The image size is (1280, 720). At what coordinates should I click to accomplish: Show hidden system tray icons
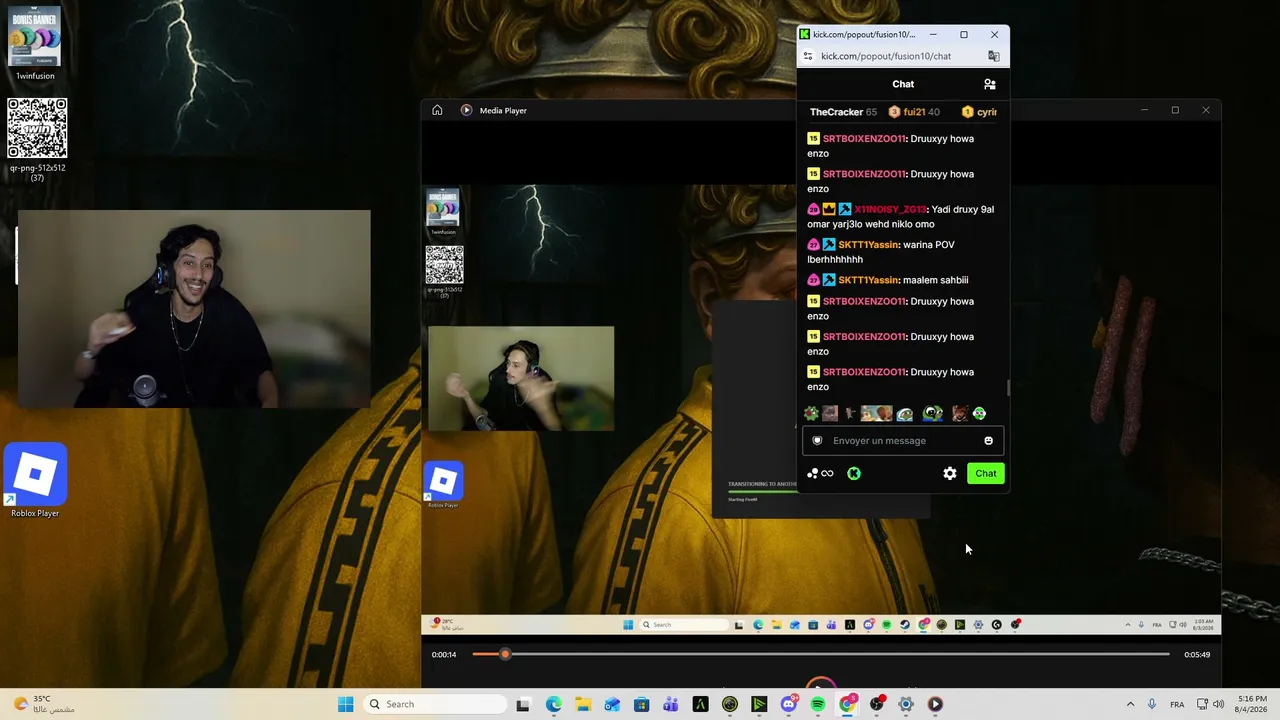point(1130,704)
